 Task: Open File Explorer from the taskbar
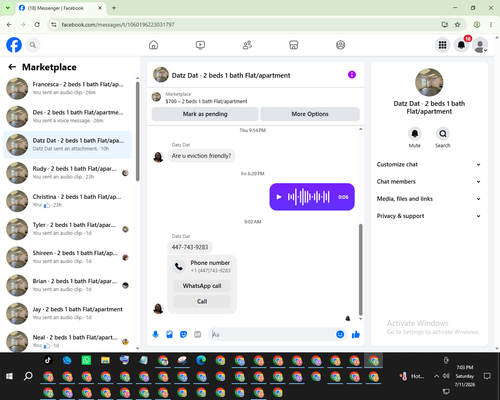pos(105,360)
